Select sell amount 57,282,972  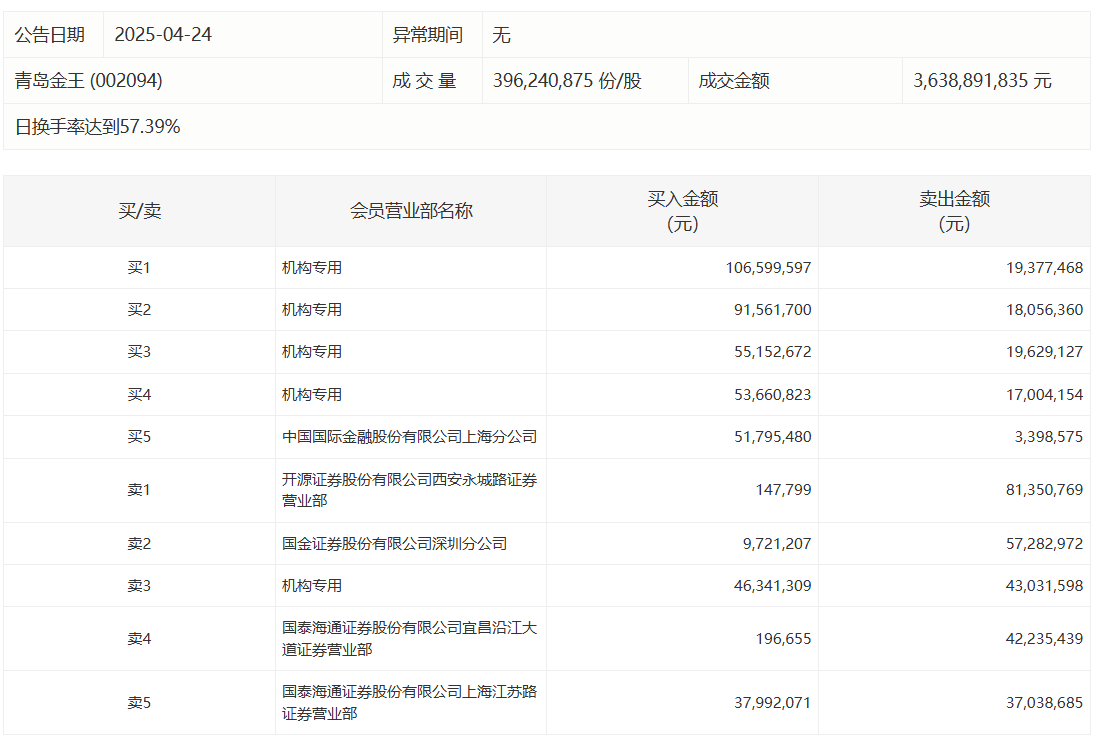(x=1045, y=544)
